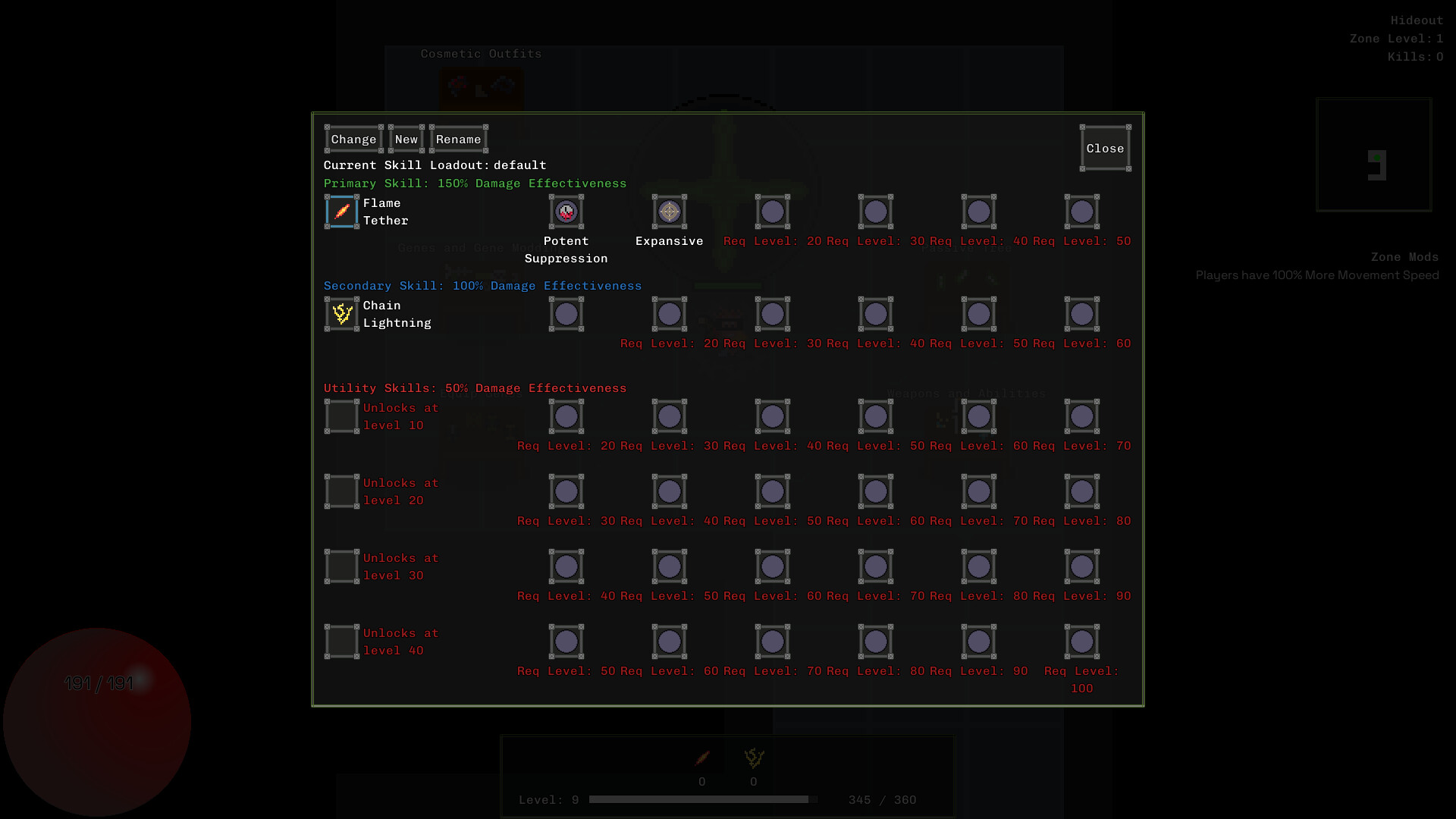The height and width of the screenshot is (819, 1456).
Task: Click the Expansive mod icon
Action: pyautogui.click(x=670, y=212)
